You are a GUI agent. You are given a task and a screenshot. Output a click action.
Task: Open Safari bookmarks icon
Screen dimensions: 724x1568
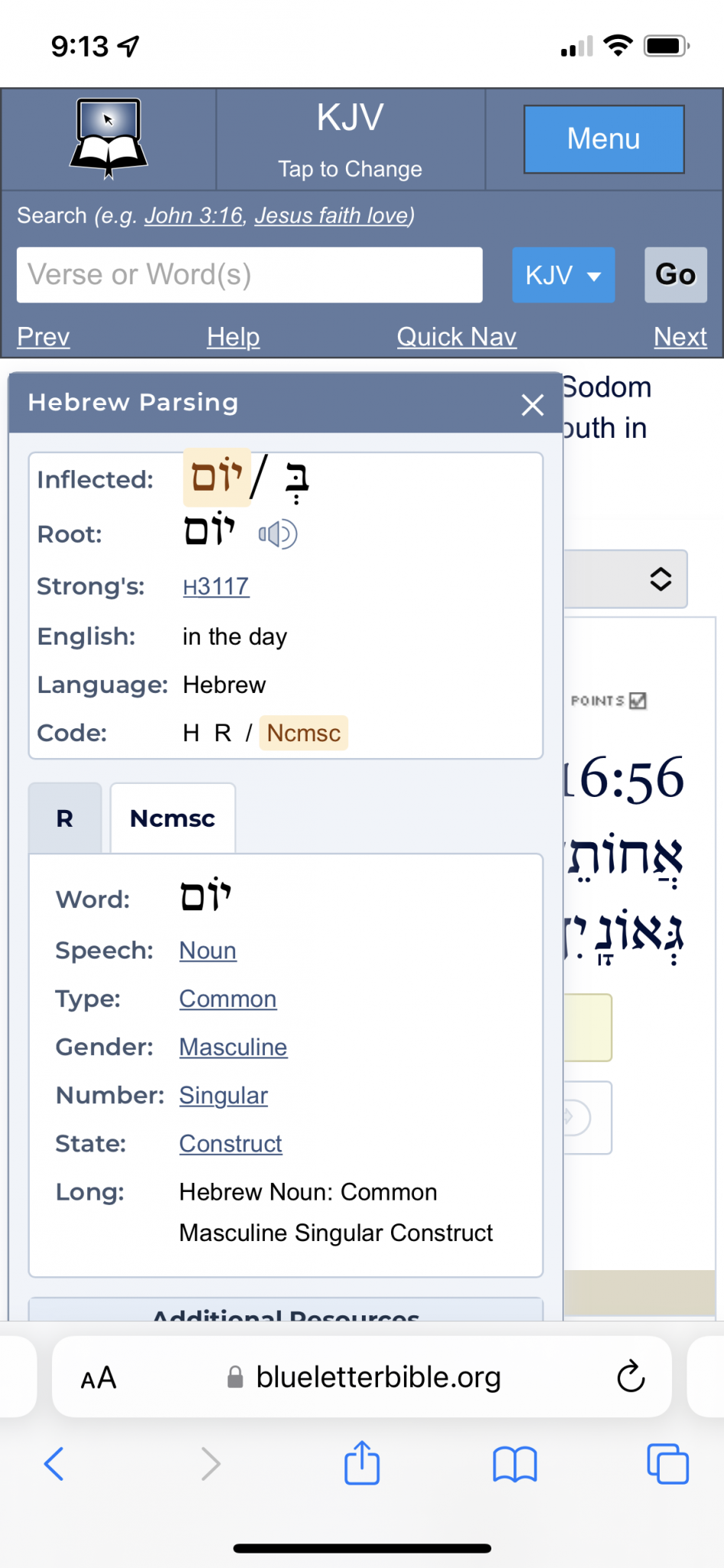(x=515, y=1463)
